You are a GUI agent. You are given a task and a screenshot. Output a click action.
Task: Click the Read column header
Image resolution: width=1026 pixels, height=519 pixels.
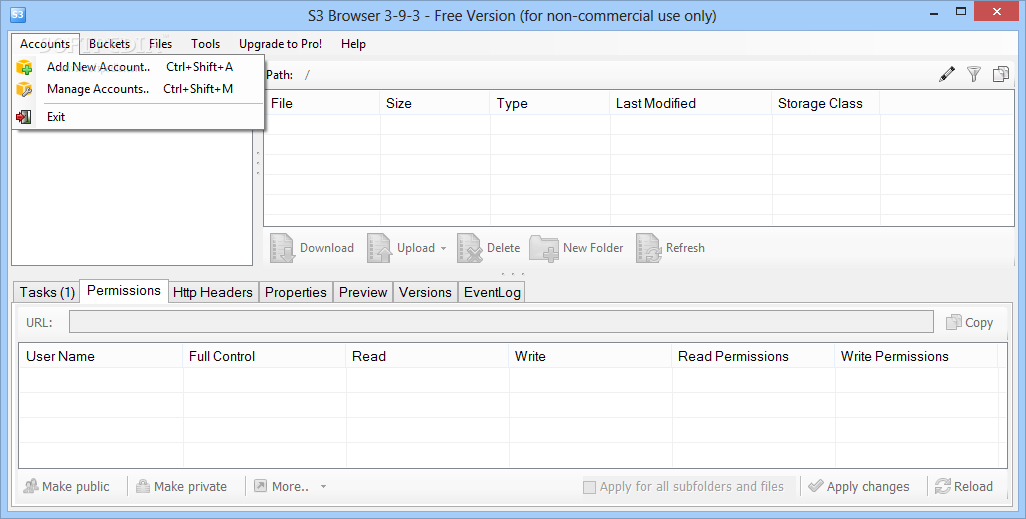pos(427,357)
